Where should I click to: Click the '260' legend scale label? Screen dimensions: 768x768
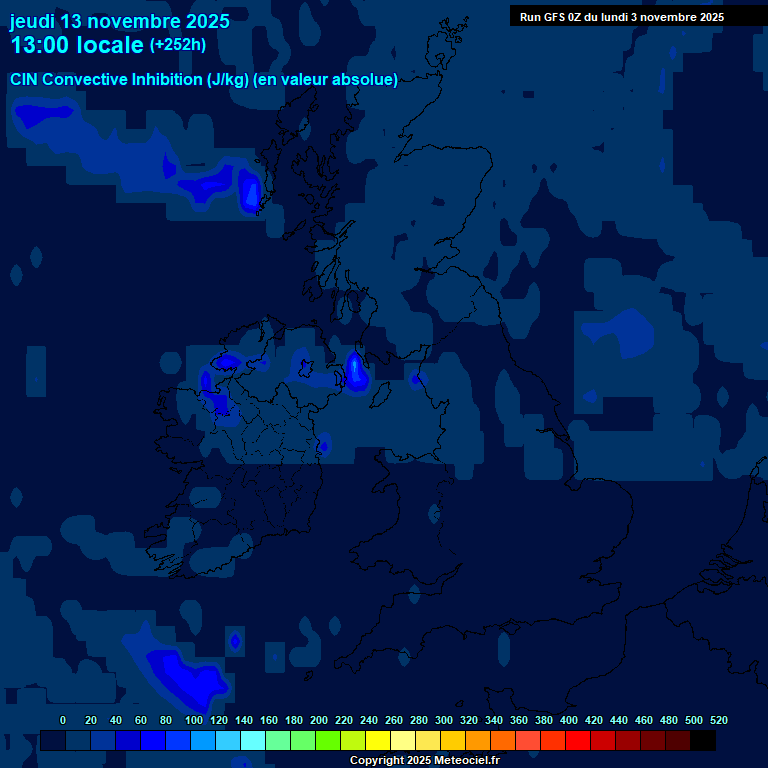(391, 720)
